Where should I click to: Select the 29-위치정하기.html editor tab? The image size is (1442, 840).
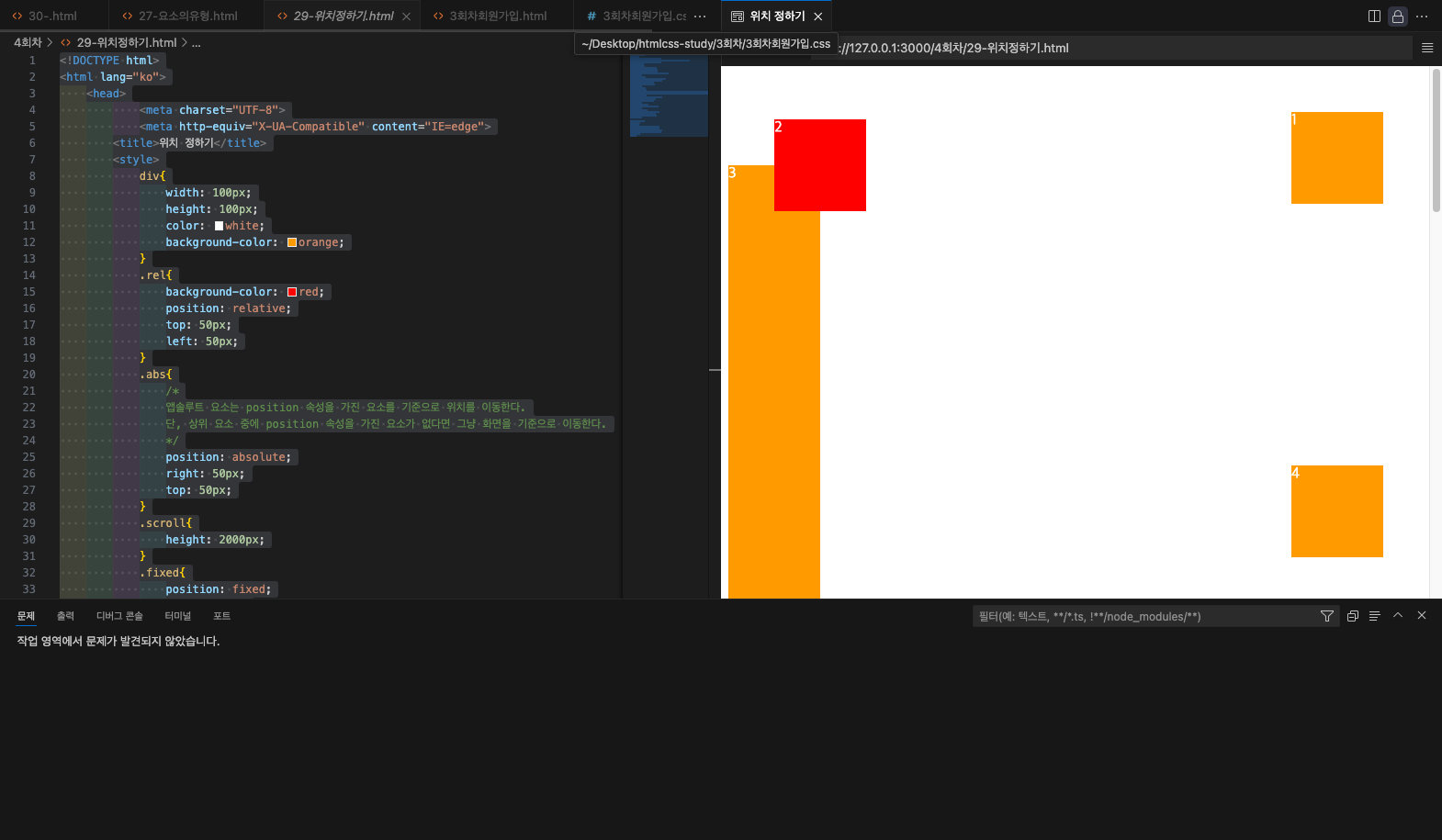[344, 17]
